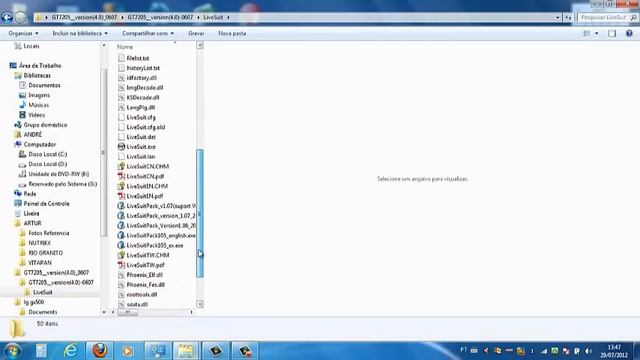
Task: Sort files by the Nome column header
Action: 125,47
